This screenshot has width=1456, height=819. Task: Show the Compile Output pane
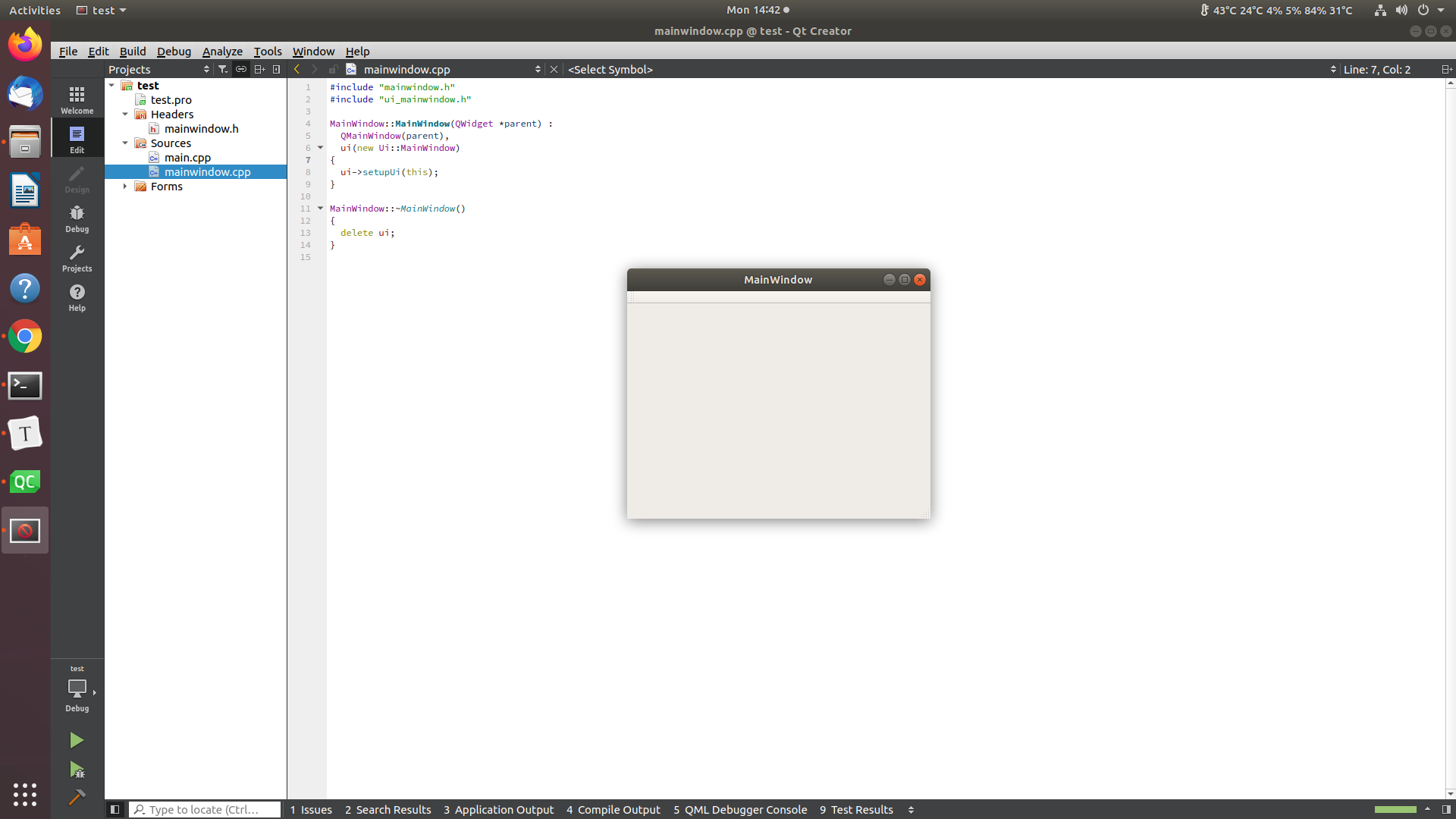(613, 810)
